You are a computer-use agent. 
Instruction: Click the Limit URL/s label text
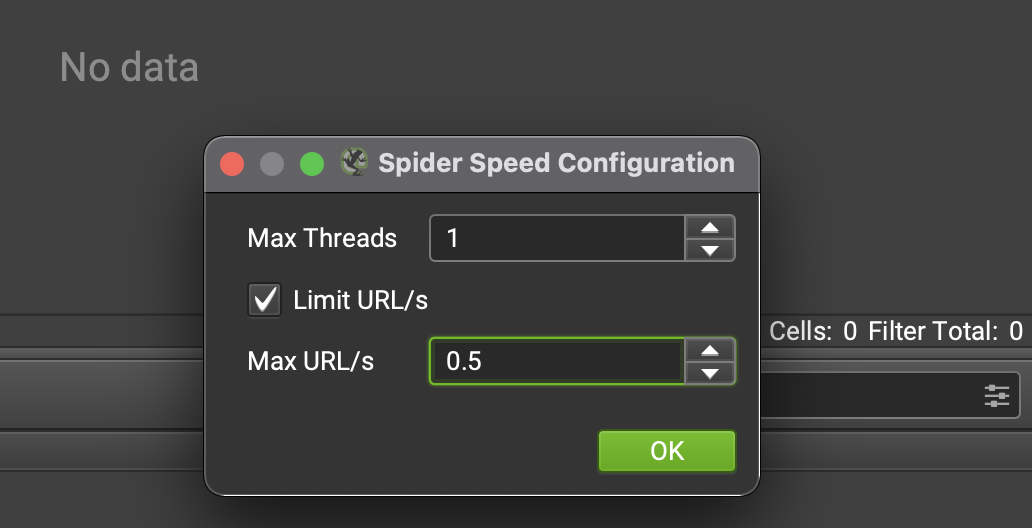pos(361,300)
